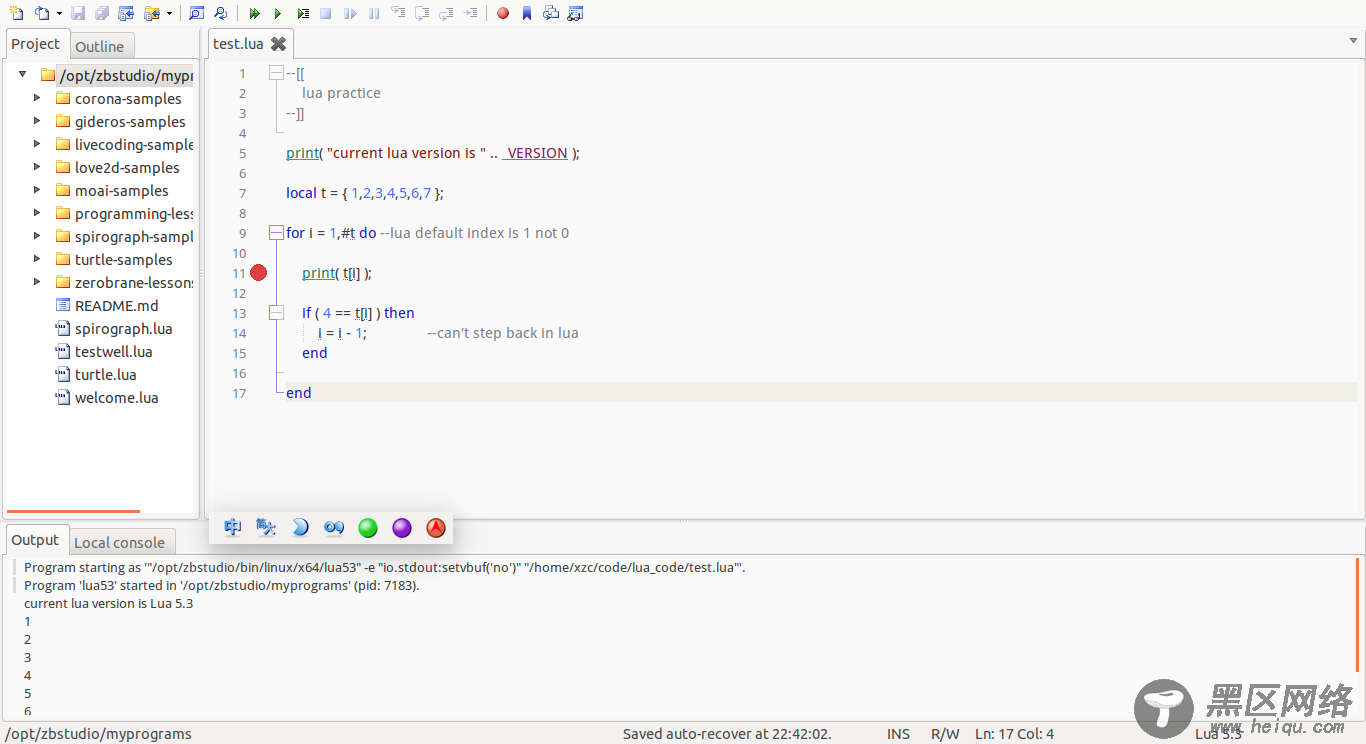Click the Stop process square icon
This screenshot has width=1366, height=744.
pos(326,13)
